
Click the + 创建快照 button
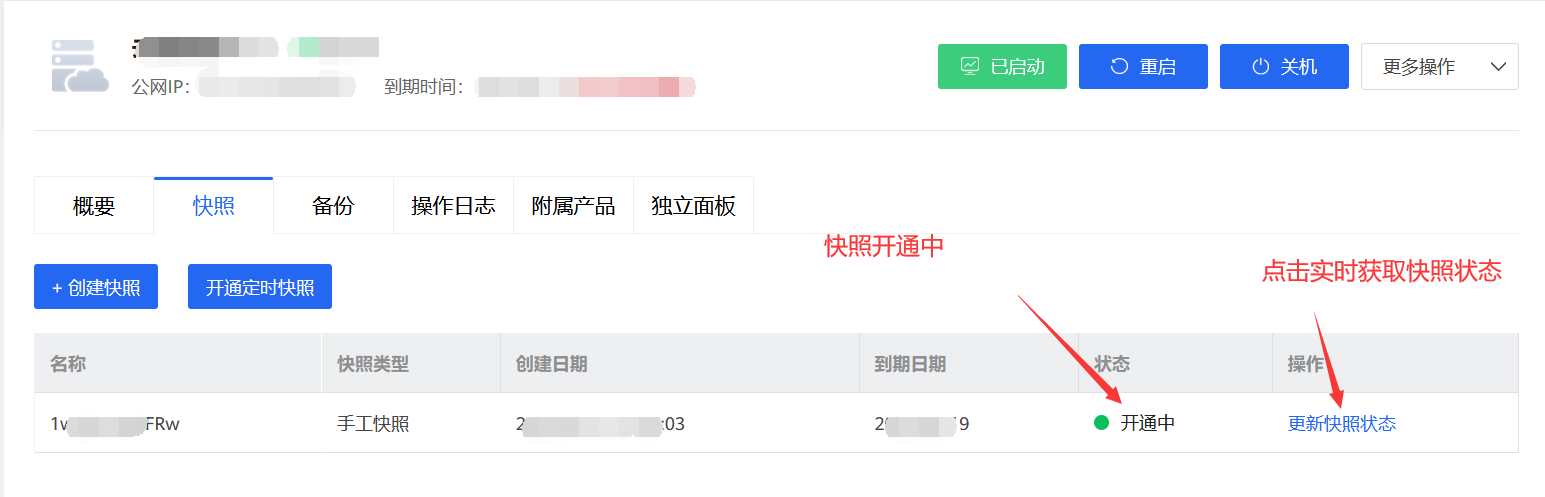coord(96,287)
